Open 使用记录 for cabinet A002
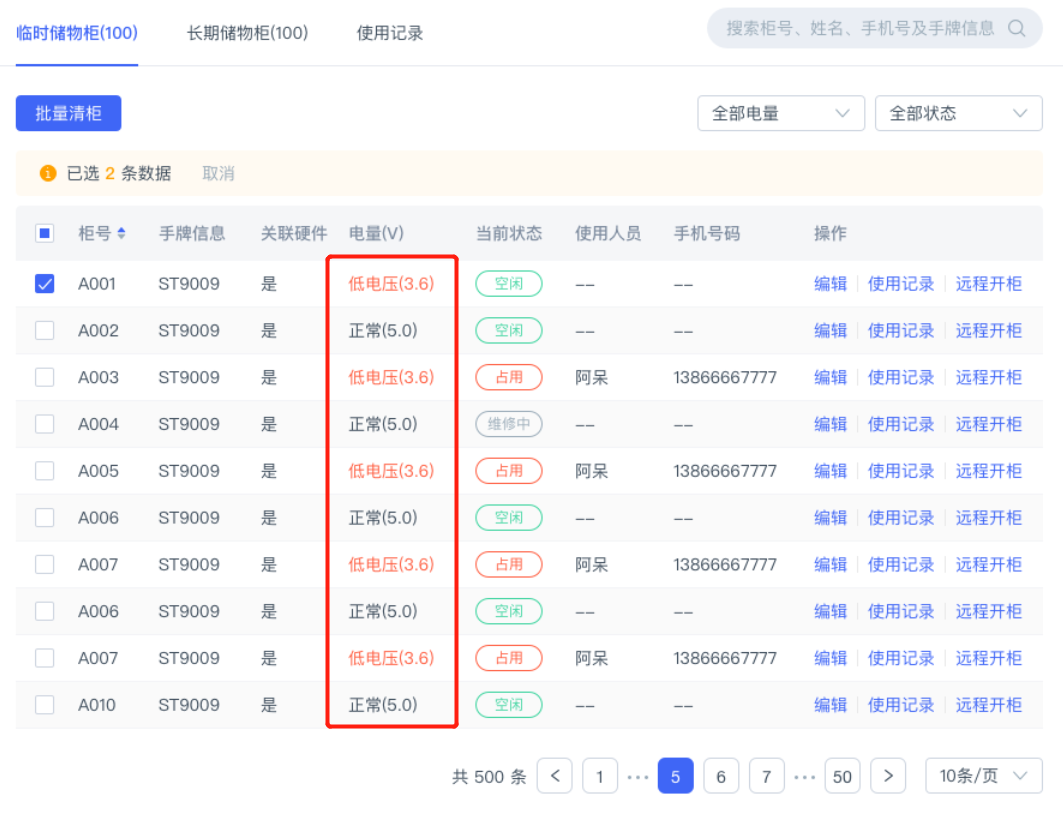The height and width of the screenshot is (814, 1063). [x=901, y=331]
